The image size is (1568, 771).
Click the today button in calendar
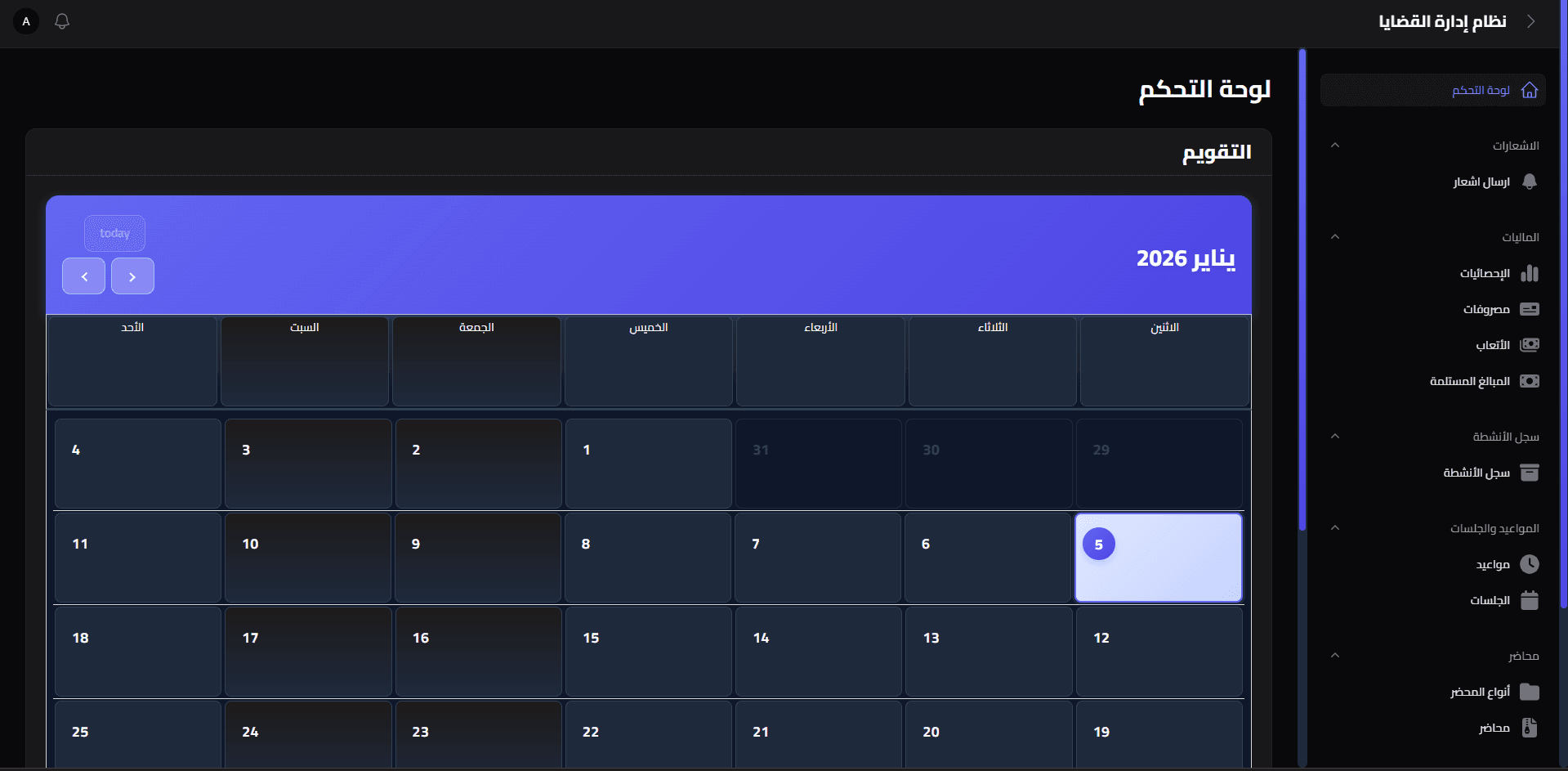click(114, 233)
